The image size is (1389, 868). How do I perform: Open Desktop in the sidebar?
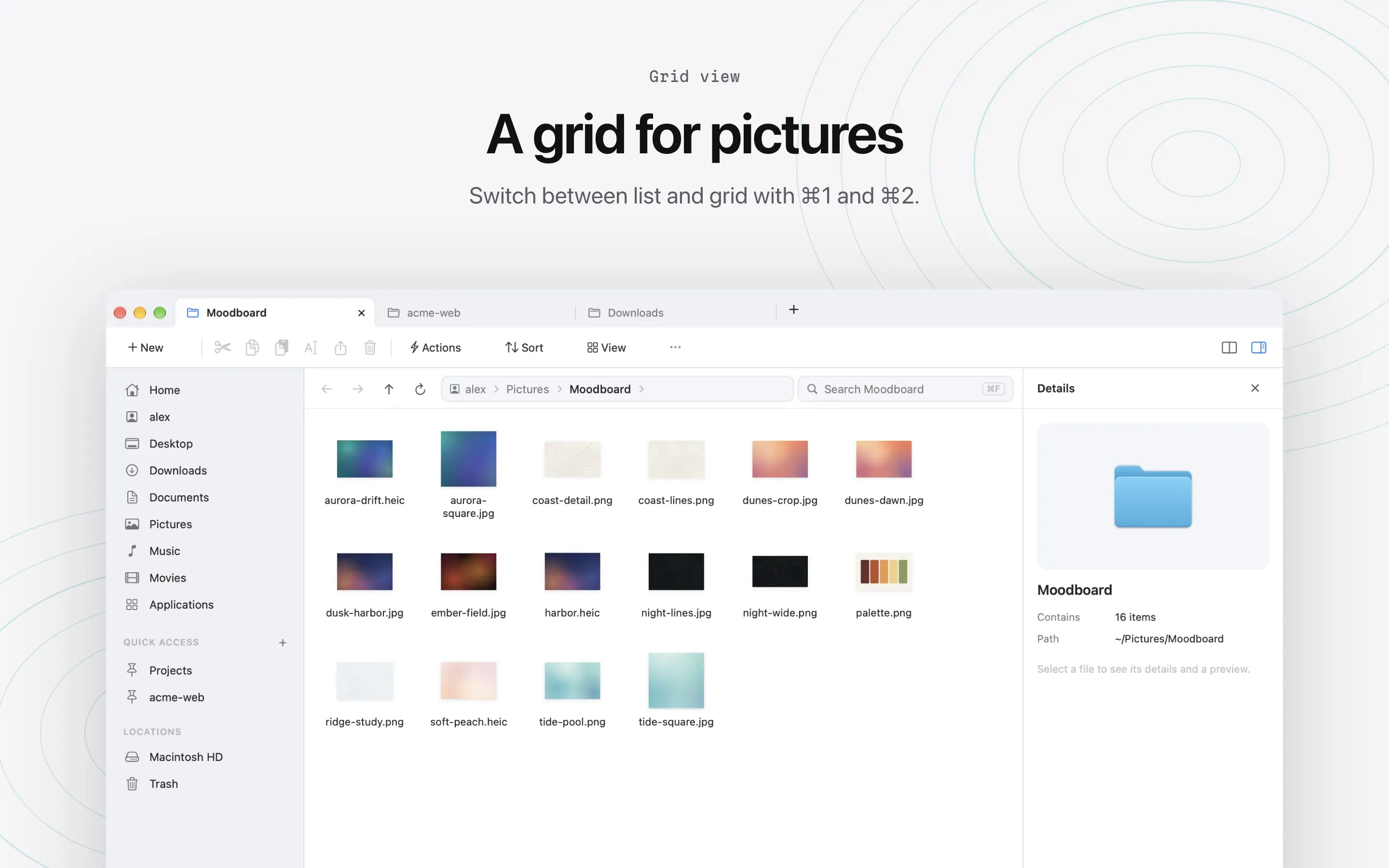pos(205,444)
